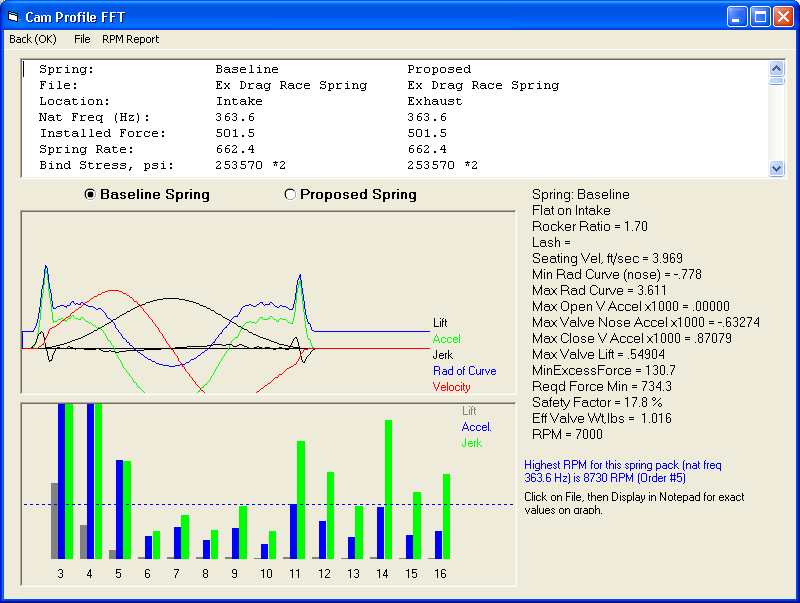Click the MinExcessForce = 130.7 line
This screenshot has height=603, width=800.
pyautogui.click(x=604, y=370)
